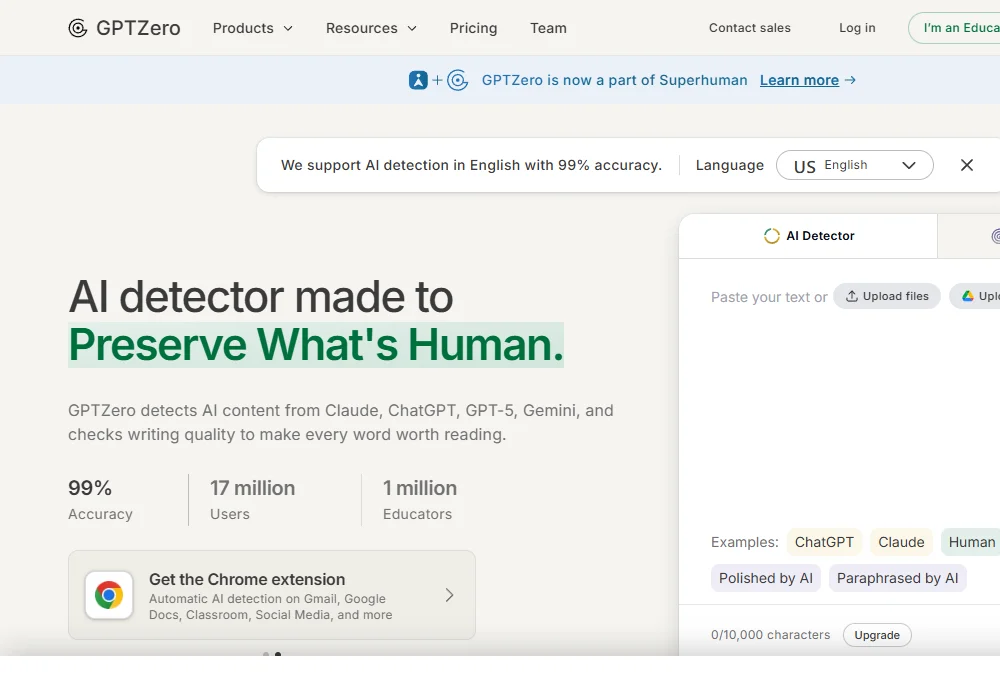Open the Team page
Image resolution: width=1000 pixels, height=680 pixels.
click(548, 28)
